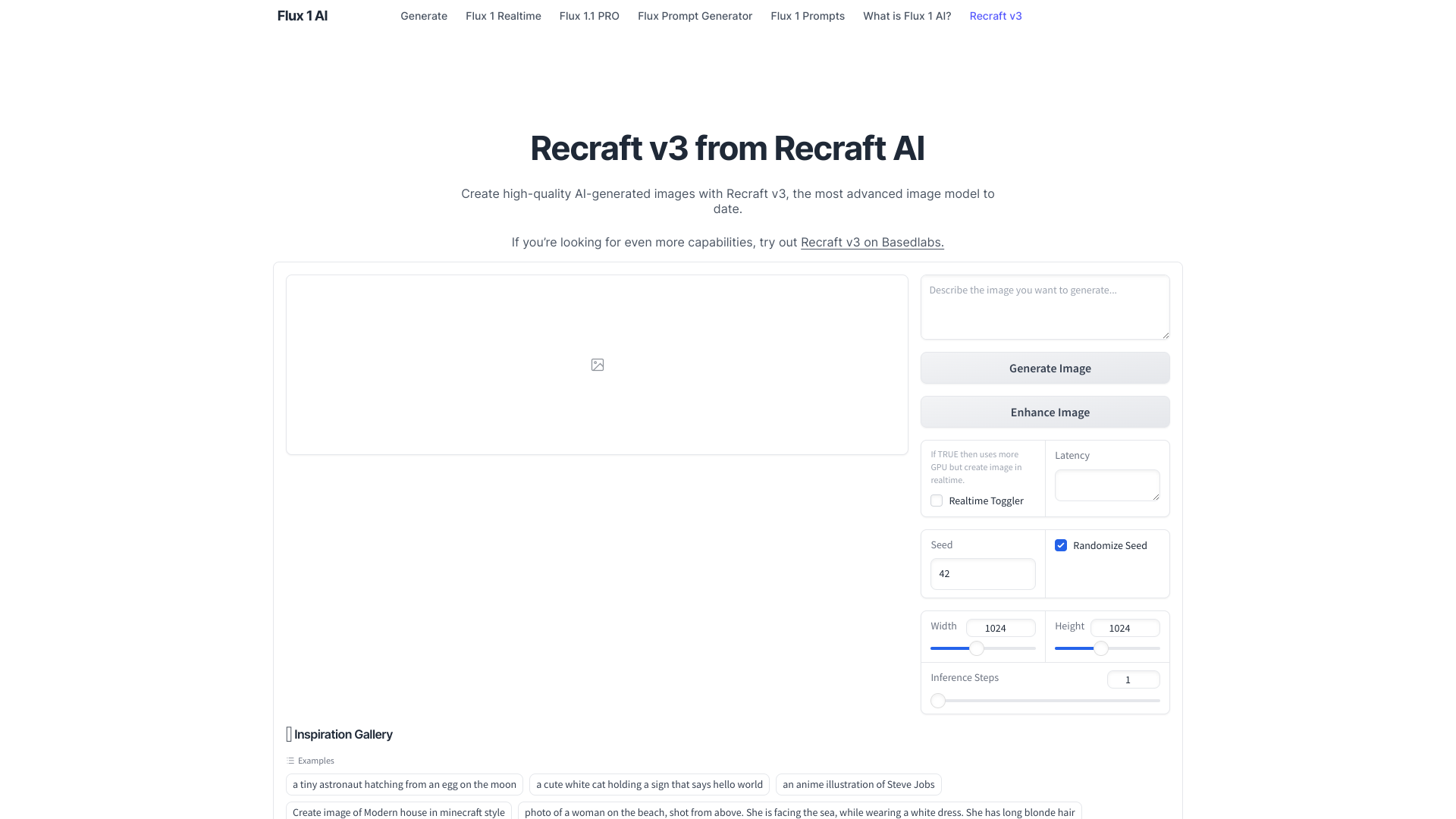The width and height of the screenshot is (1456, 819).
Task: Follow the Recraft v3 on Basedlabs link
Action: pos(872,243)
